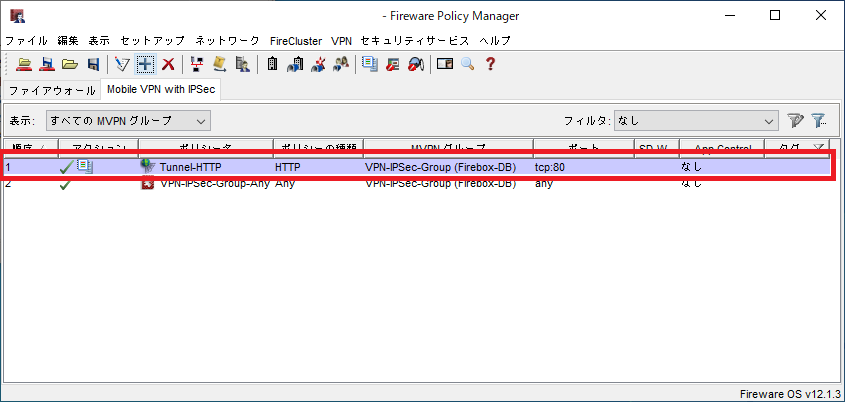
Task: Click the globe icon beside Tunnel-HTTP
Action: 147,167
